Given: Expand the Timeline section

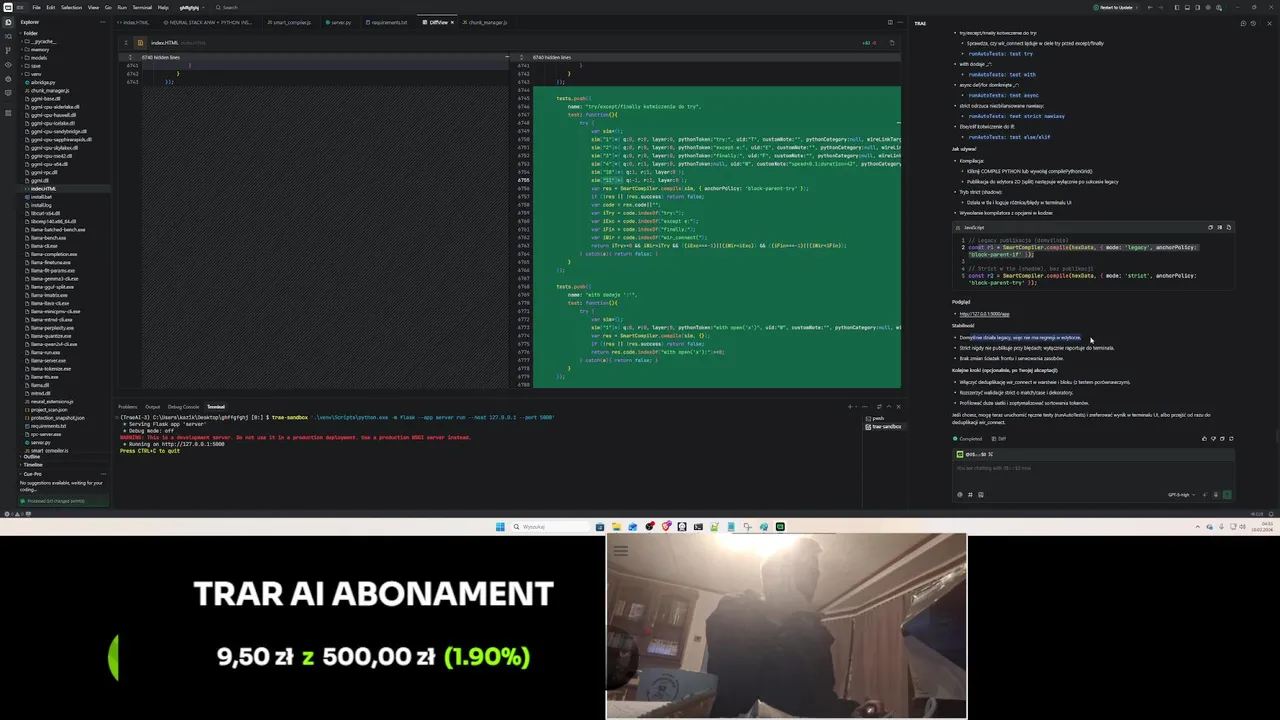Looking at the screenshot, I should 32,465.
